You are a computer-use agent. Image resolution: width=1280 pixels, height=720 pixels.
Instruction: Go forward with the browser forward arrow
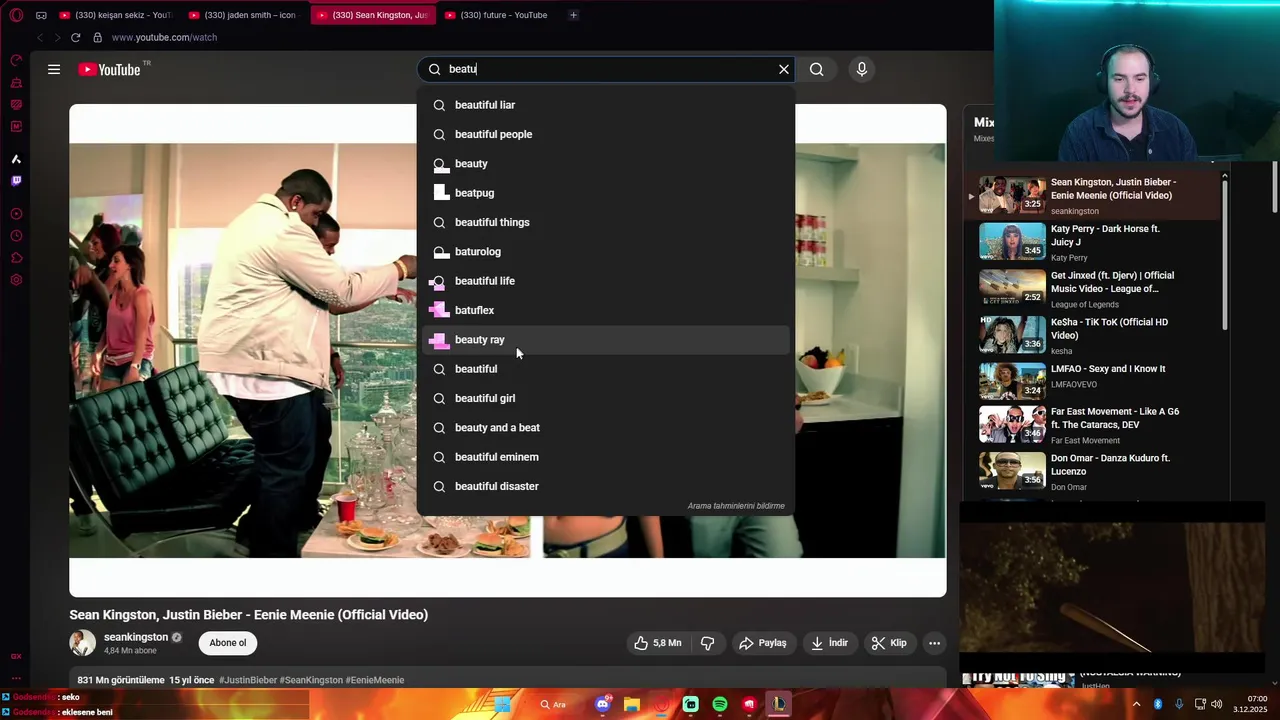coord(57,37)
